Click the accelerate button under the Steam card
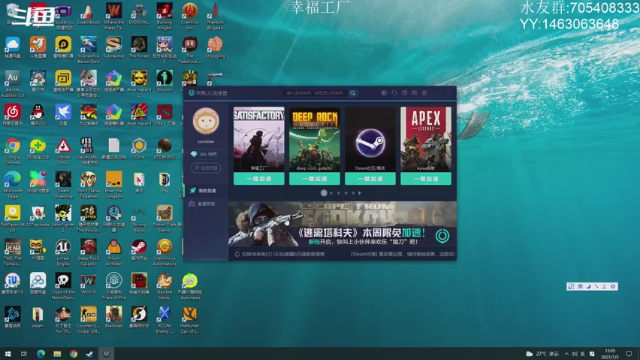 pos(370,178)
